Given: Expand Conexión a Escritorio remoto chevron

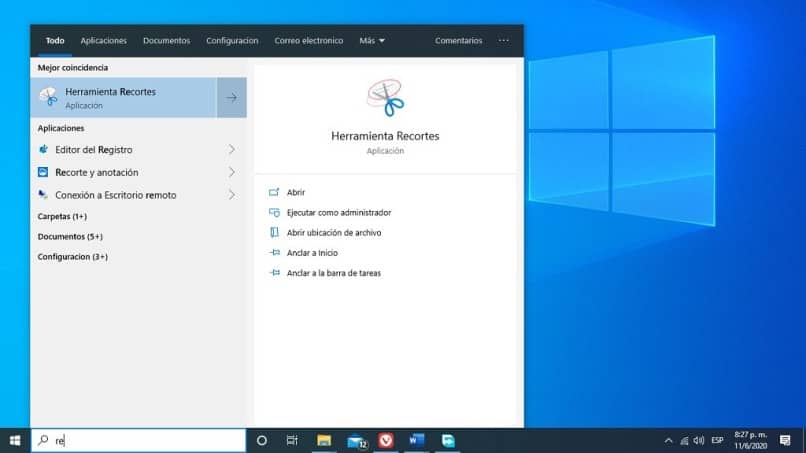Looking at the screenshot, I should pos(232,195).
